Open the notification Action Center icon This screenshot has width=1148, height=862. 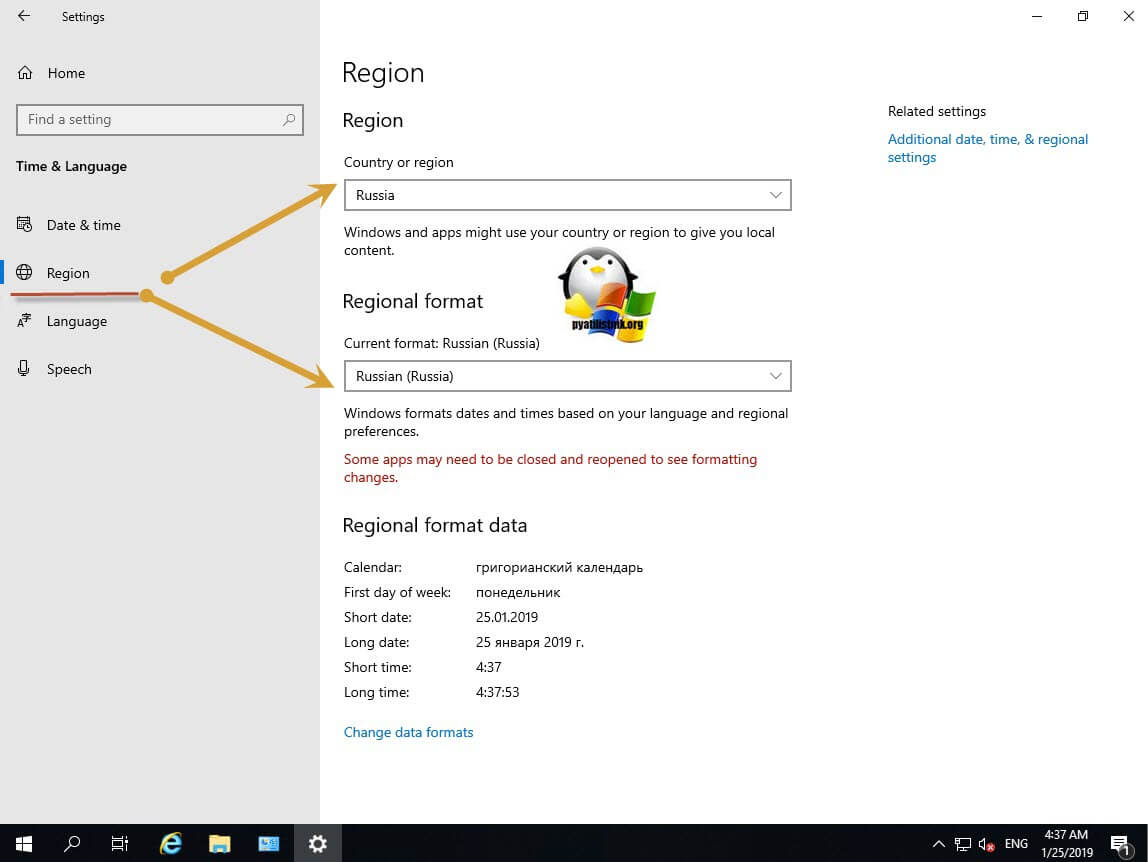(x=1120, y=843)
